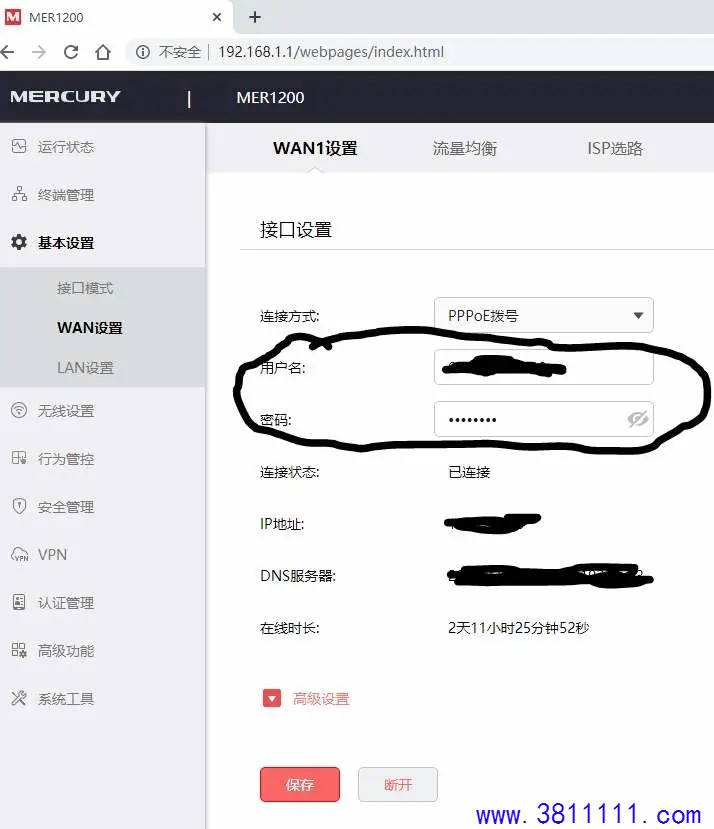Switch to the 流量均衡 tab
This screenshot has height=829, width=714.
464,148
